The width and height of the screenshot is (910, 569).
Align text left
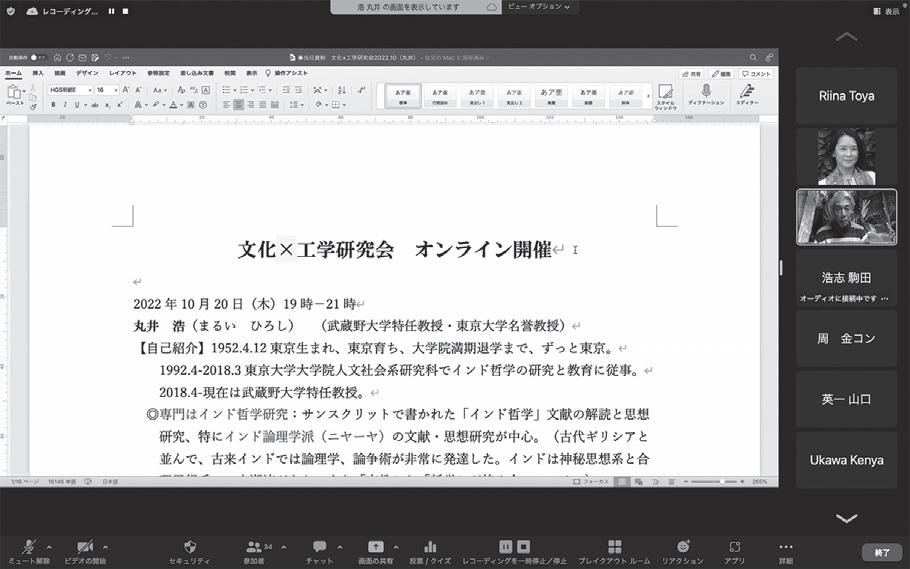(x=226, y=105)
